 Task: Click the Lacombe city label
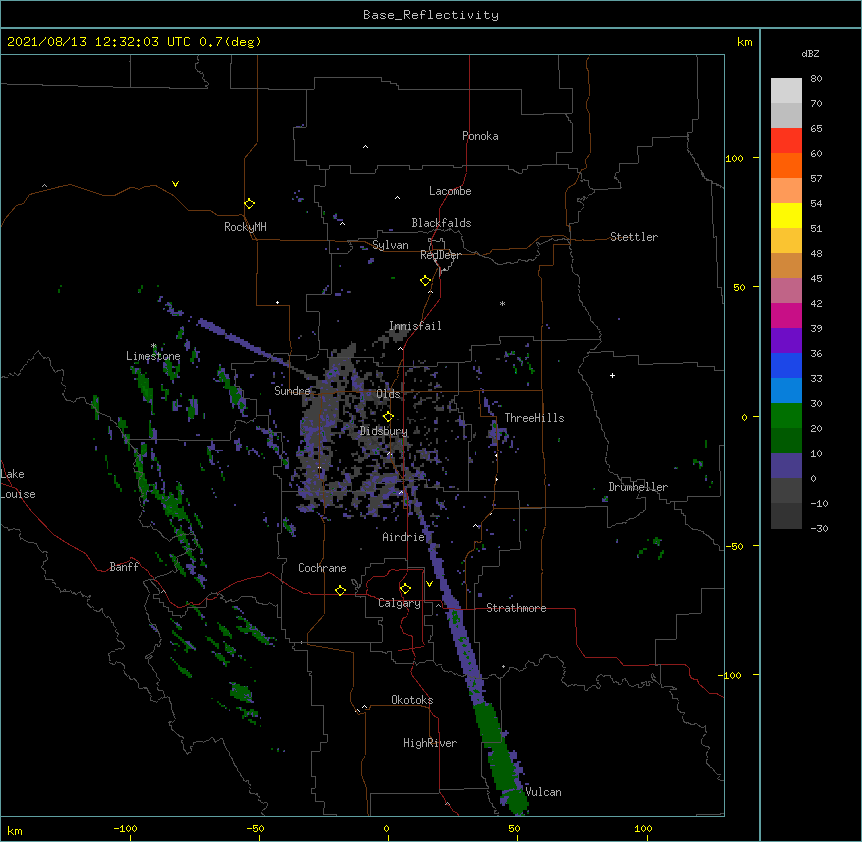point(450,191)
